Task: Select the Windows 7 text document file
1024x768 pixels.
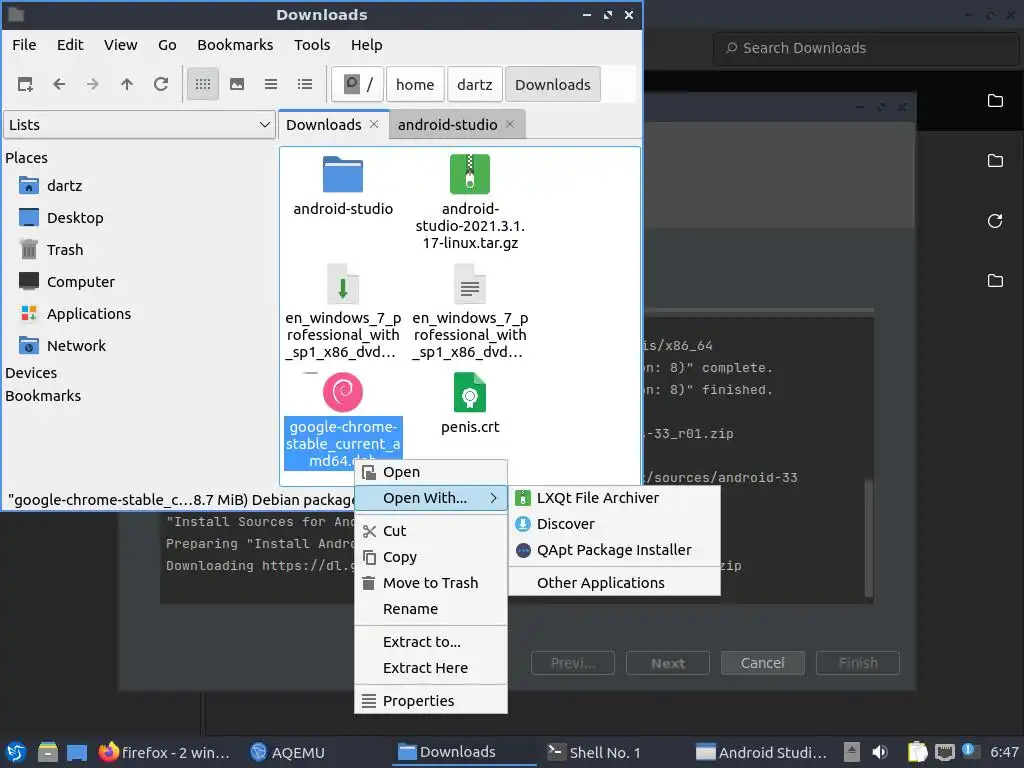Action: (470, 283)
